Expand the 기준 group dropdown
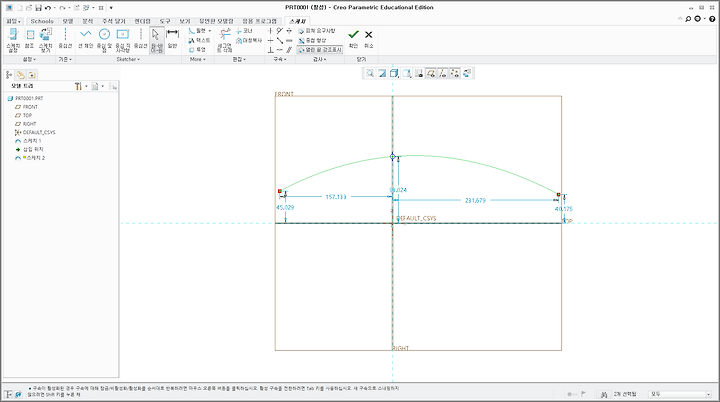The width and height of the screenshot is (720, 402). 65,59
